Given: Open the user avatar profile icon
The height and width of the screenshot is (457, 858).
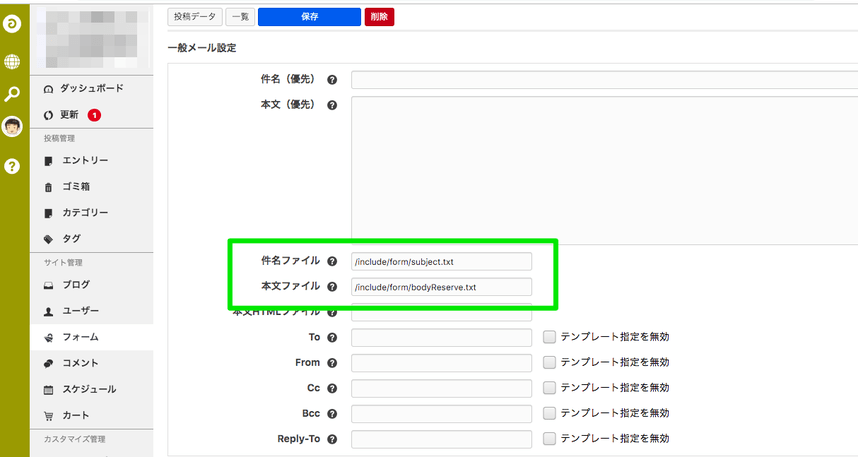Looking at the screenshot, I should (x=13, y=127).
